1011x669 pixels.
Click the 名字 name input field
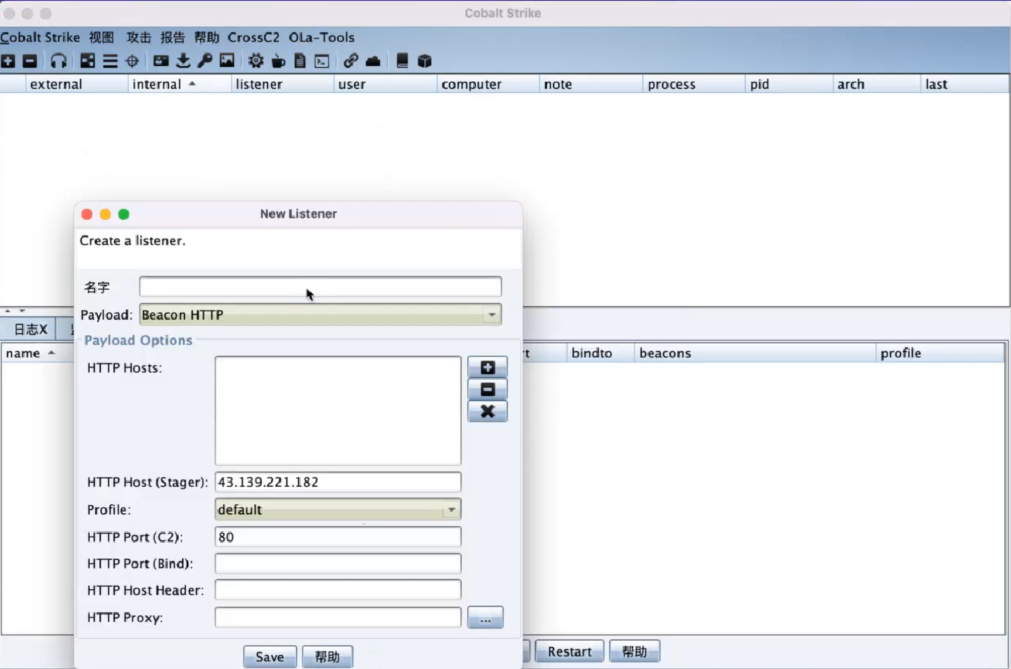(x=320, y=287)
